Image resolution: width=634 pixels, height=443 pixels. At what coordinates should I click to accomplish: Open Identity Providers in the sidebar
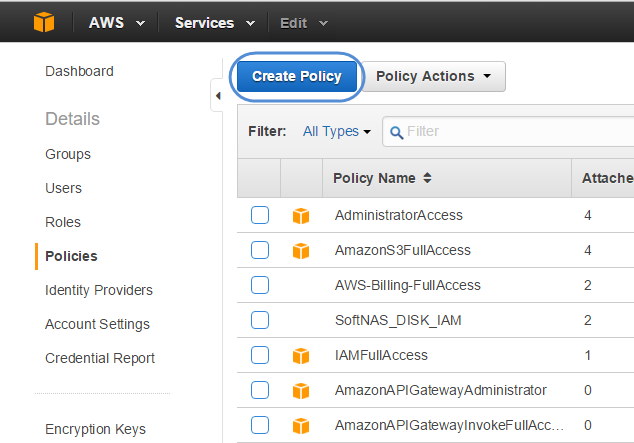pyautogui.click(x=99, y=290)
